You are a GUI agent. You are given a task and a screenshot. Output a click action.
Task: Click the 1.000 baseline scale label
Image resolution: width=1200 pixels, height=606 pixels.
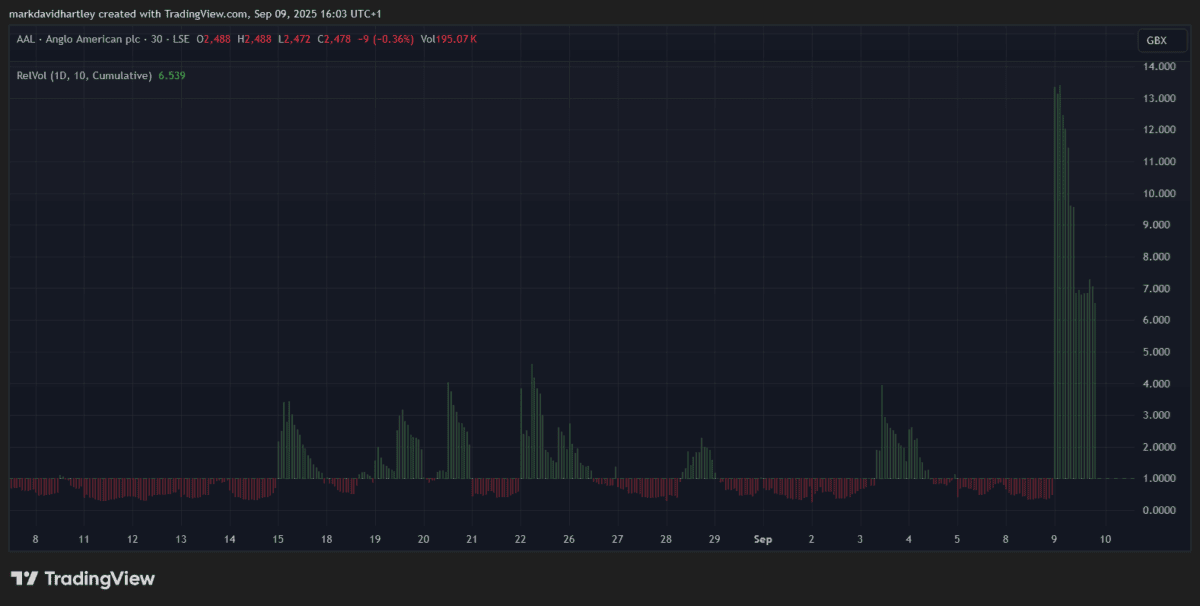tap(1160, 479)
